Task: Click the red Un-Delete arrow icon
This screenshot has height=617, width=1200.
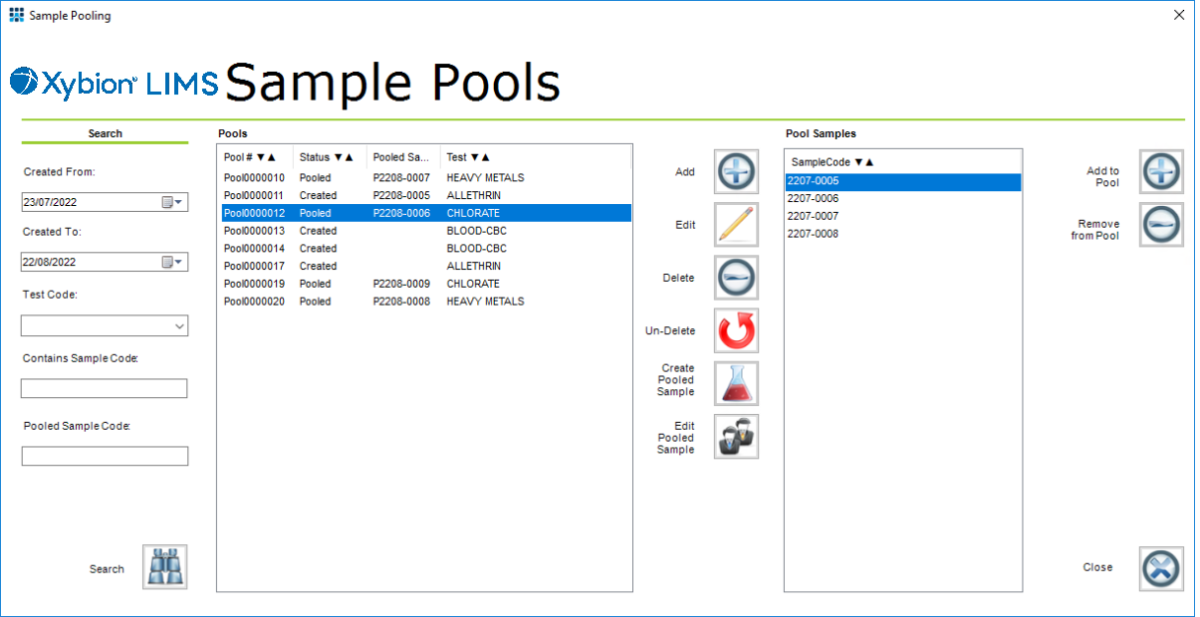Action: 736,330
